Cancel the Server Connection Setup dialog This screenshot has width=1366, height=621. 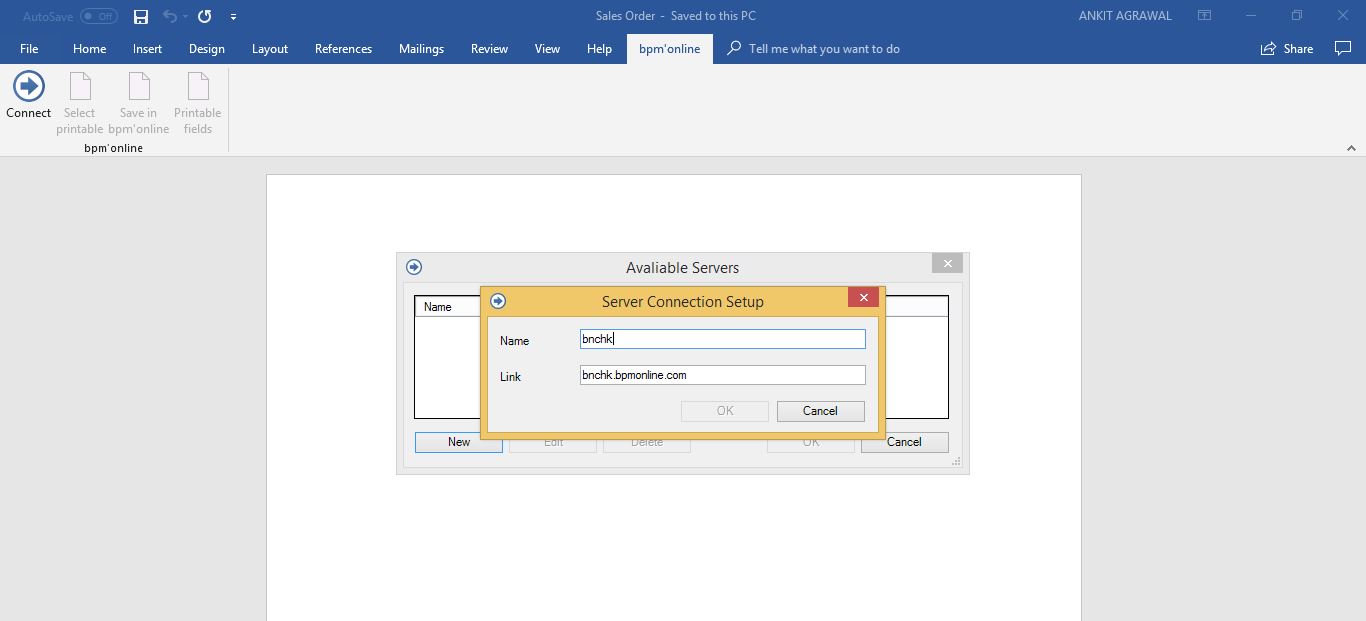(x=820, y=411)
